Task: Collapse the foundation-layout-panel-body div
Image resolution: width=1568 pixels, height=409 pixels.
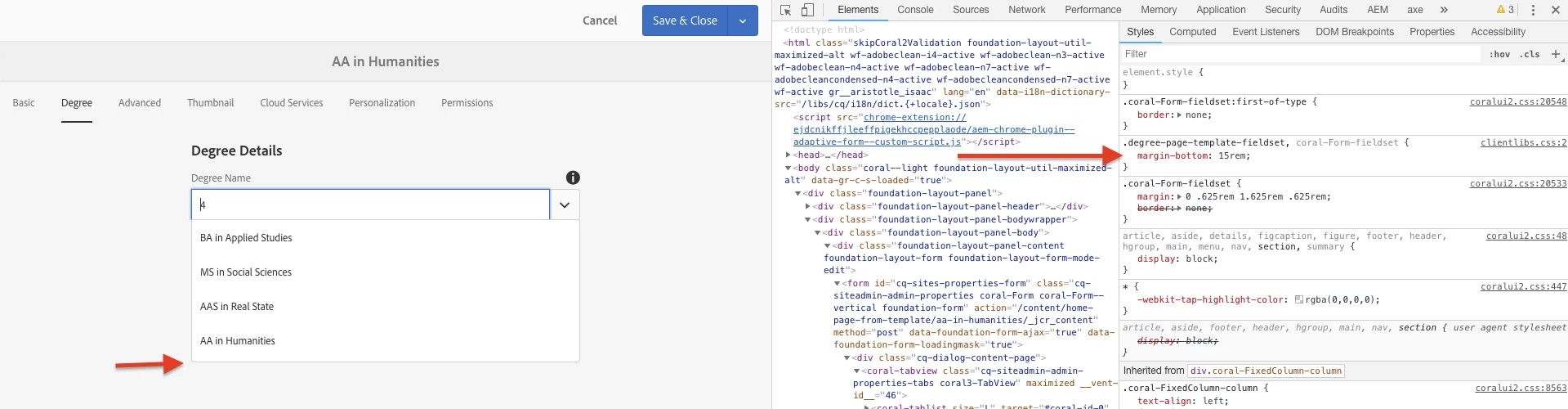Action: coord(818,232)
